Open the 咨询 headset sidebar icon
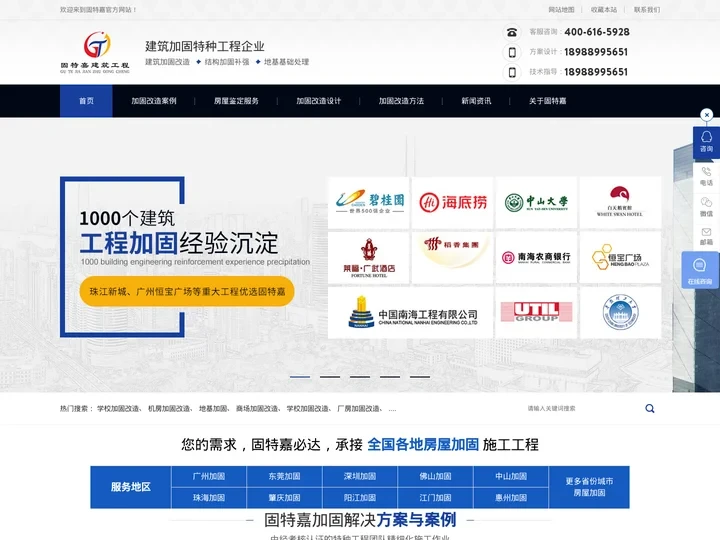 point(706,141)
